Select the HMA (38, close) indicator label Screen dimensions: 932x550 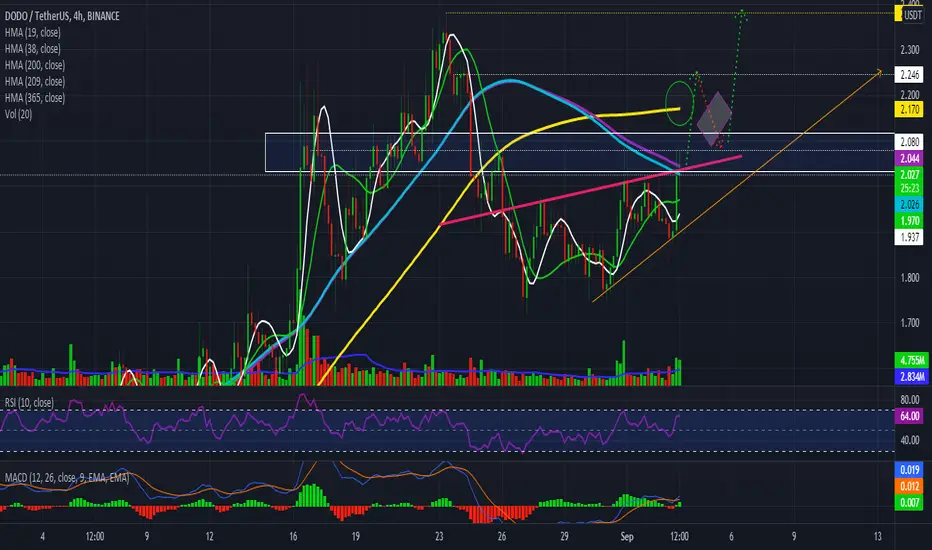point(33,49)
